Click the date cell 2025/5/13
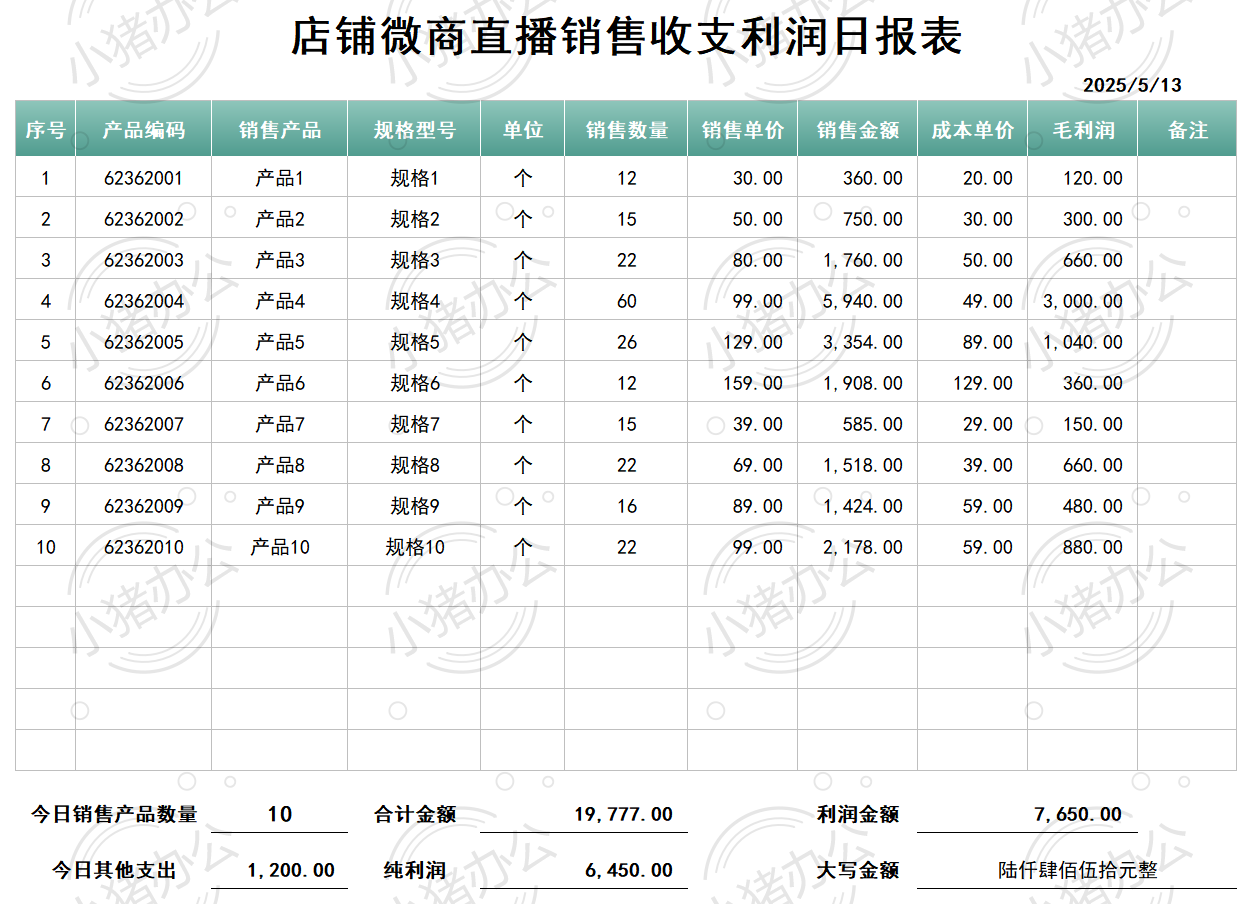The image size is (1252, 904). (1132, 85)
